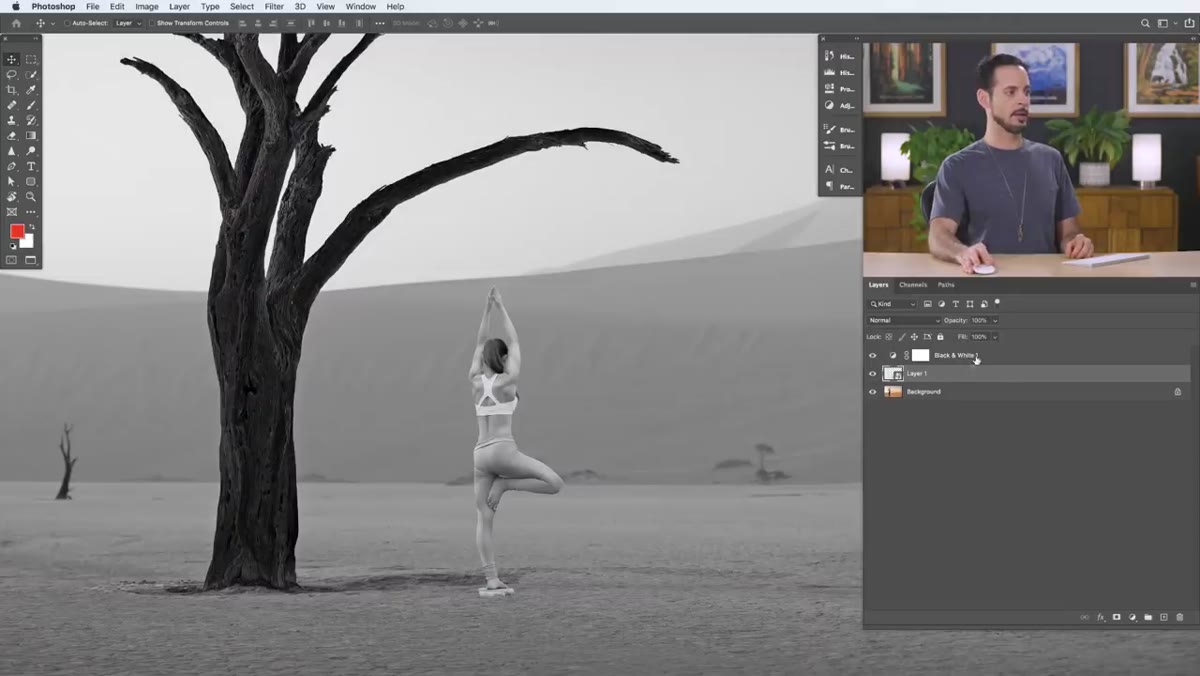Choose the Clone Stamp tool

(12, 120)
